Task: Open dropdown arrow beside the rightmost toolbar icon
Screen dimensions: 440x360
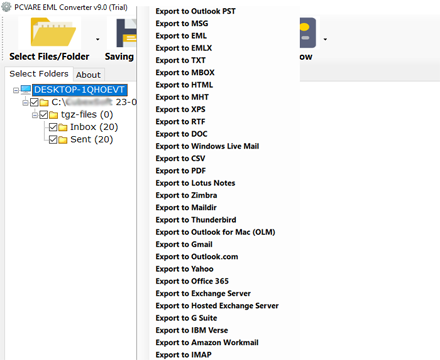Action: 325,39
